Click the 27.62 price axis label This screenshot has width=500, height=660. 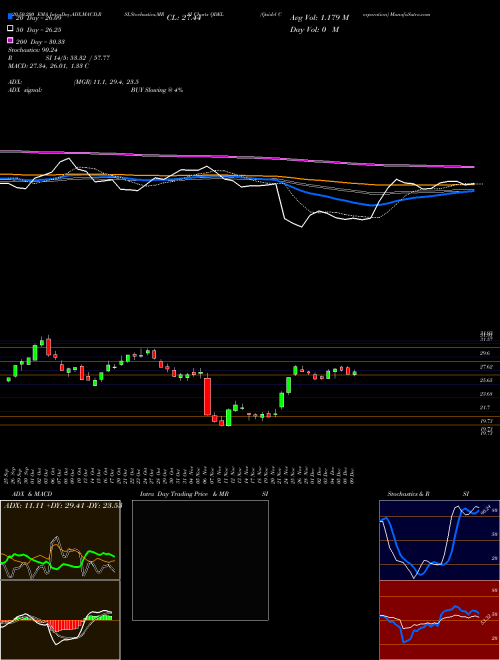487,367
